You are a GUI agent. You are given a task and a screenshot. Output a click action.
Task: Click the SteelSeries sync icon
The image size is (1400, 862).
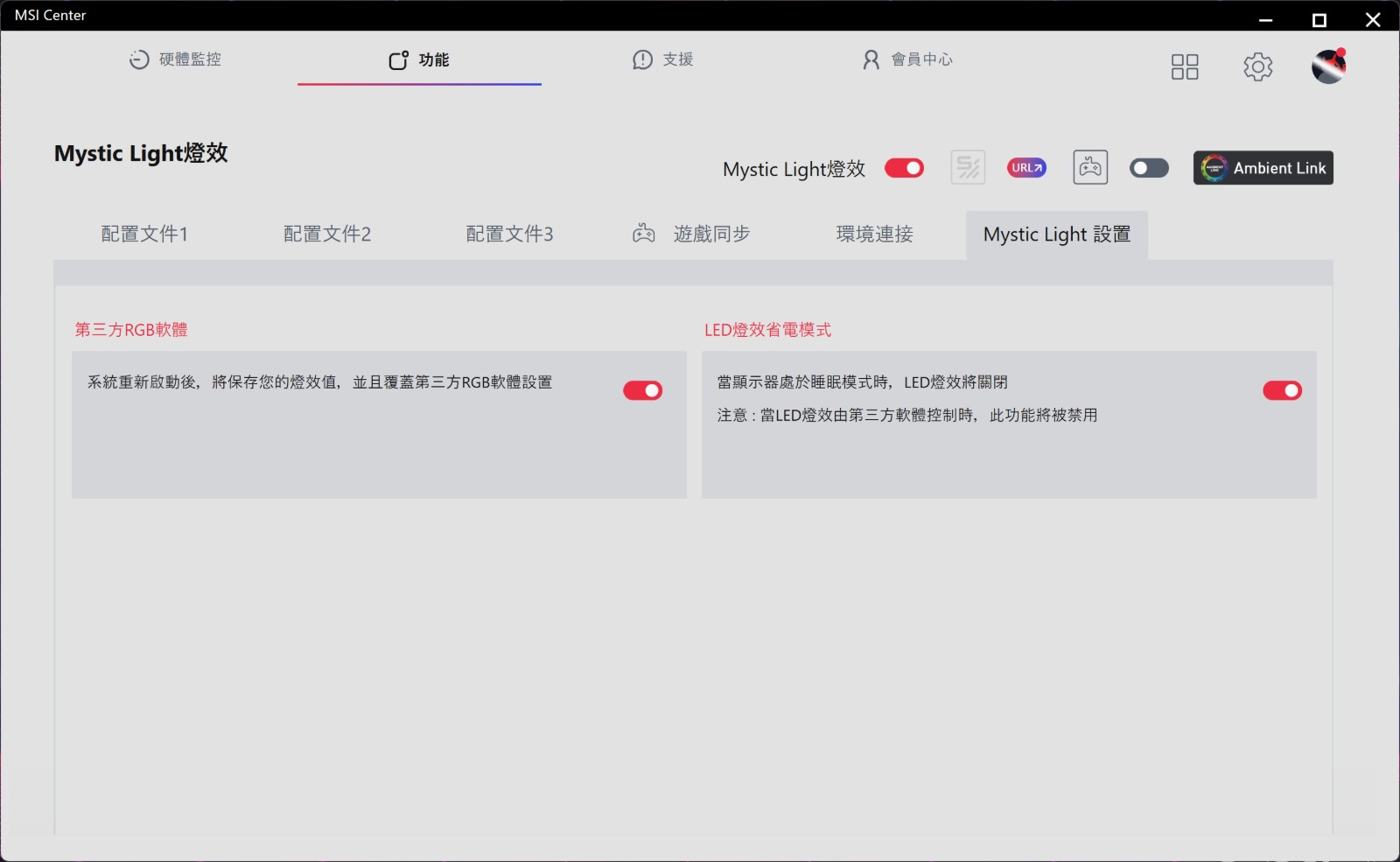pos(968,167)
